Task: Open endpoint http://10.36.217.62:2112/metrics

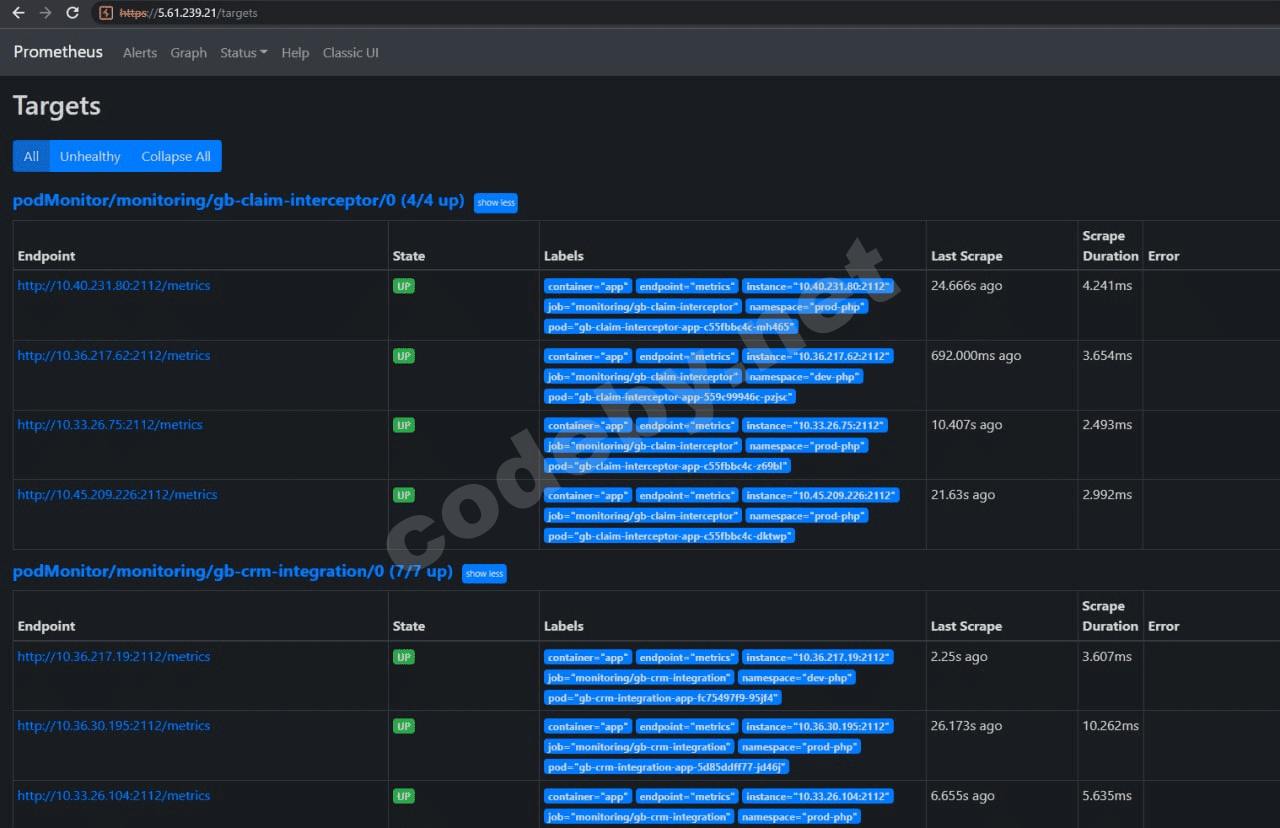Action: [114, 356]
